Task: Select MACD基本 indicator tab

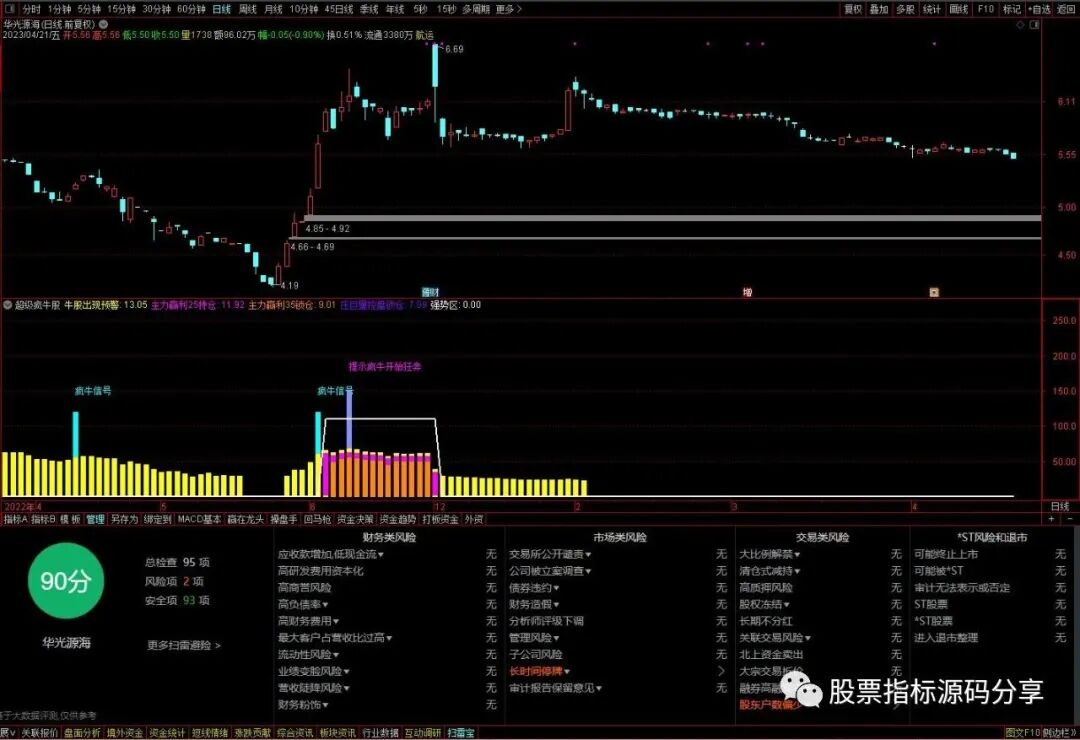Action: click(199, 520)
